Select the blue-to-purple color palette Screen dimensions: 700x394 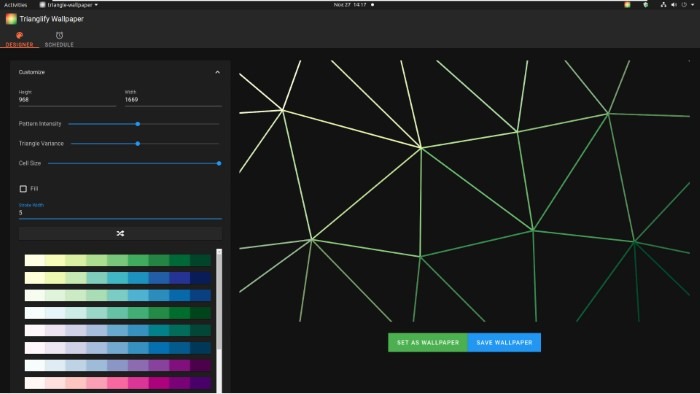click(x=117, y=365)
